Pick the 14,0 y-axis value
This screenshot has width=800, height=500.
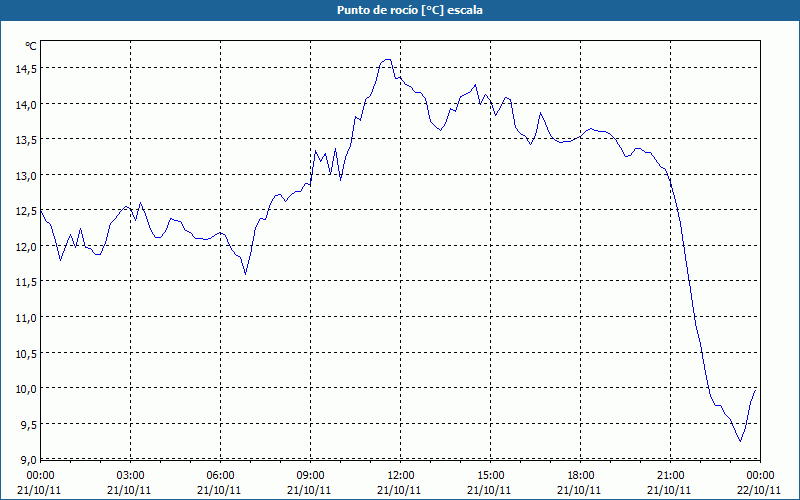(26, 104)
